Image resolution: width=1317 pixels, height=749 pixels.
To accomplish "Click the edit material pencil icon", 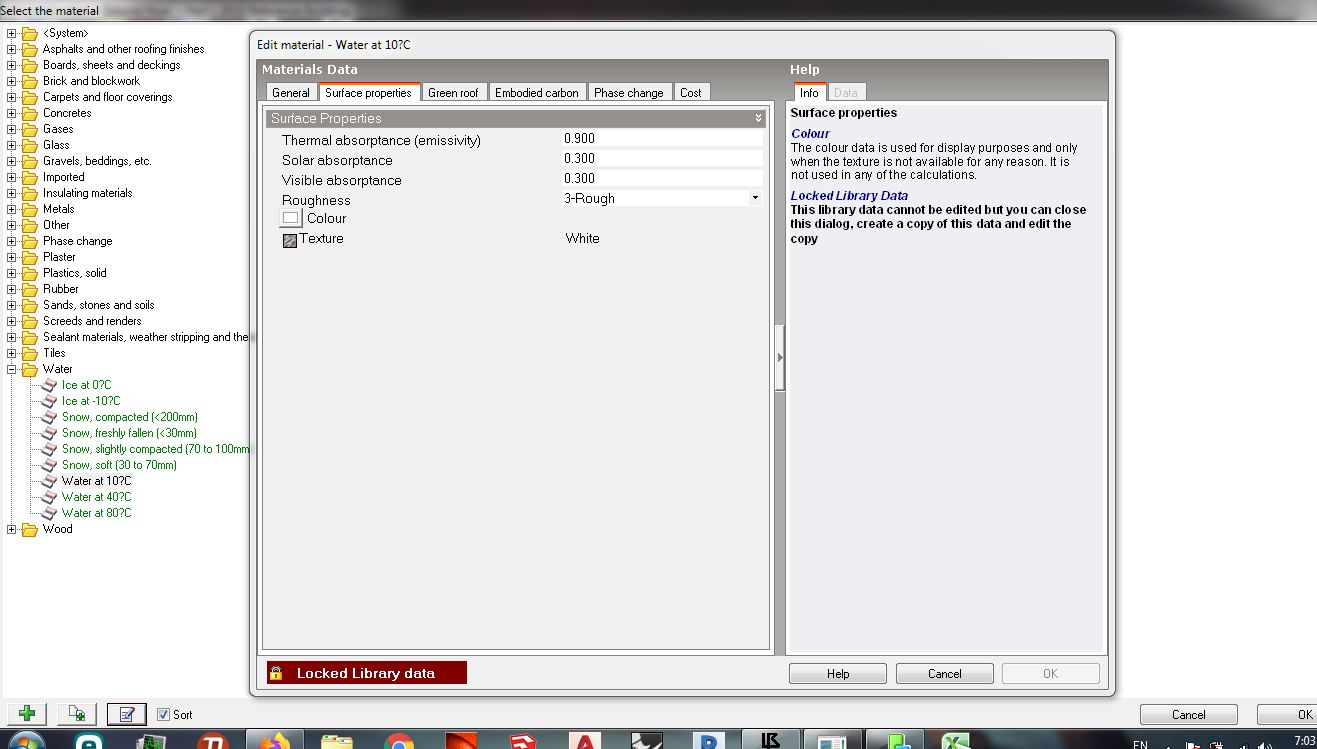I will pyautogui.click(x=127, y=713).
